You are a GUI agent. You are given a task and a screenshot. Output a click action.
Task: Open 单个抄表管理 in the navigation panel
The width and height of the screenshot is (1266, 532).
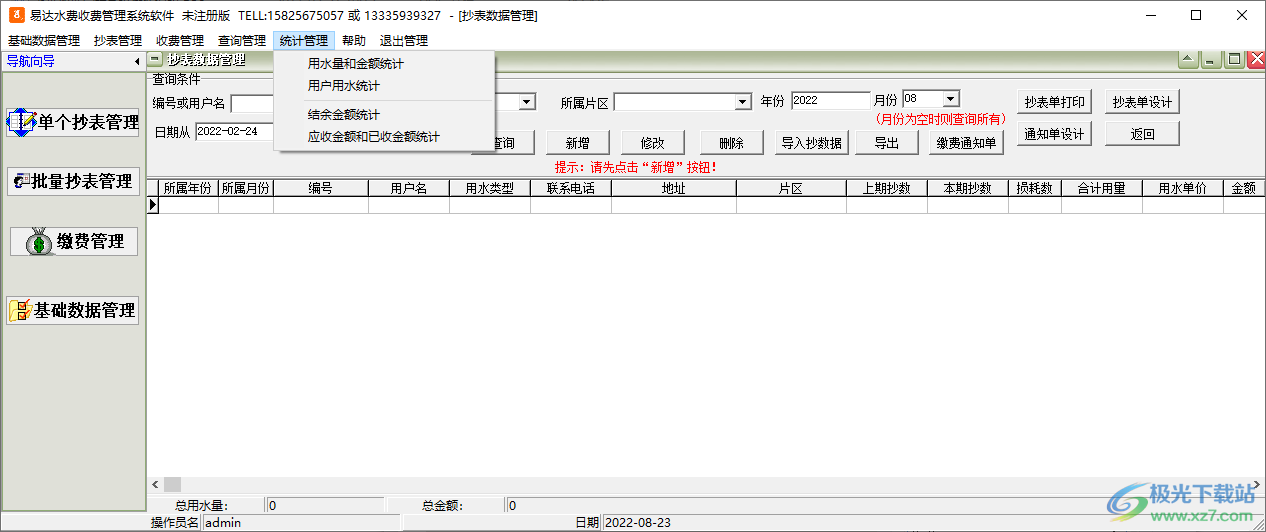tap(73, 122)
